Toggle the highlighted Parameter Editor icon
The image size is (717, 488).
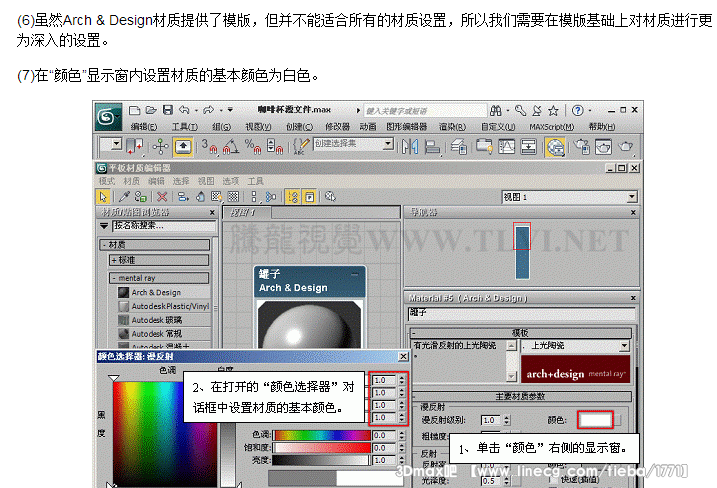click(x=310, y=197)
